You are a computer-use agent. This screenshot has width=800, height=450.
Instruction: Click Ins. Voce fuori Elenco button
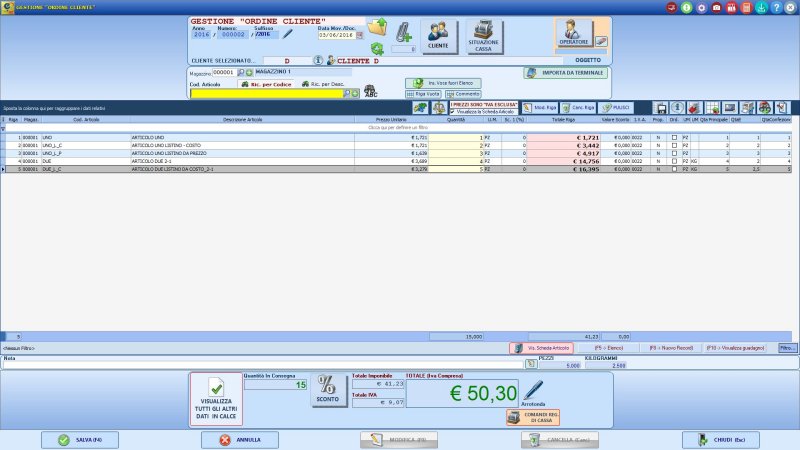point(443,83)
